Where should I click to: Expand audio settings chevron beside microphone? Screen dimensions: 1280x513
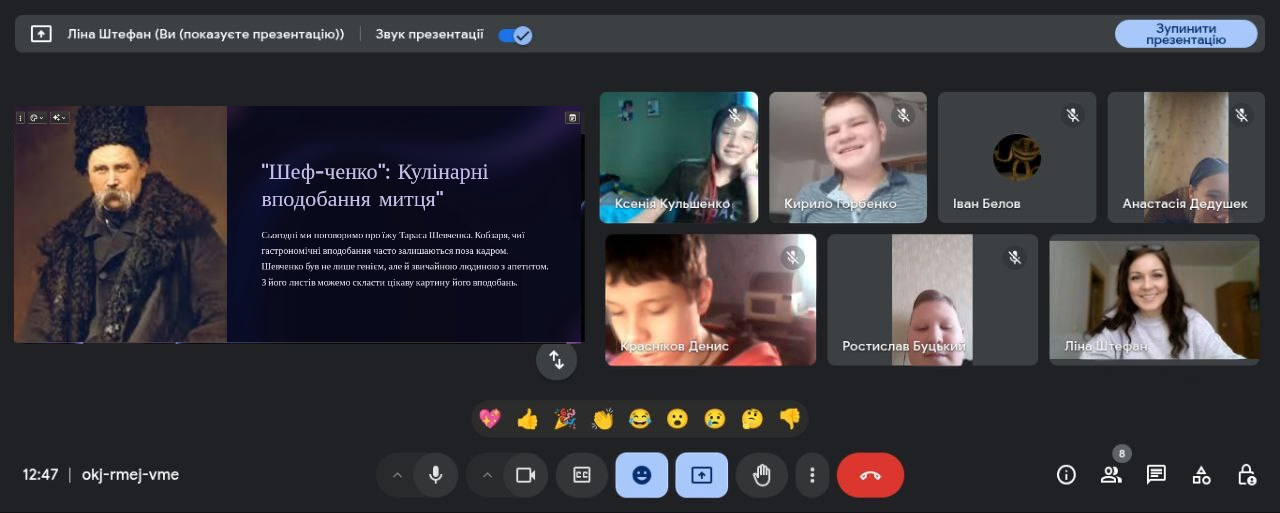(x=397, y=475)
